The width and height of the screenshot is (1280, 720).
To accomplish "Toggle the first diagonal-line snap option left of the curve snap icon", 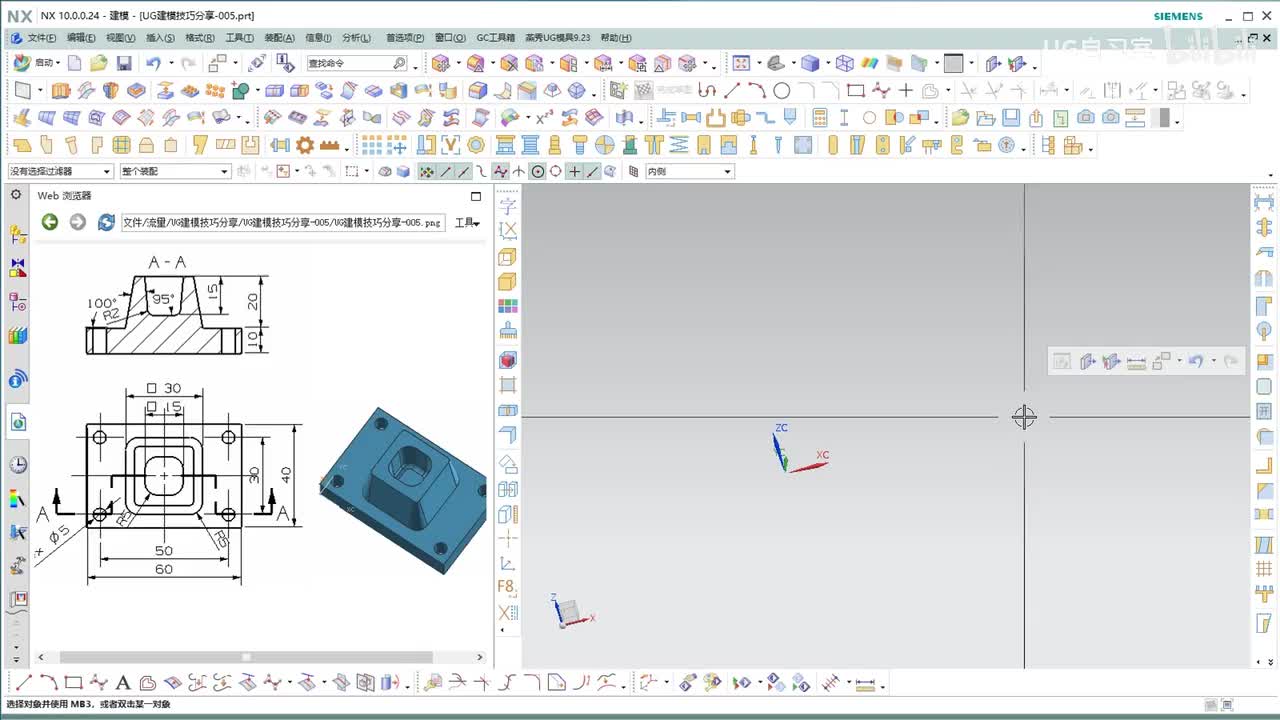I will pos(446,172).
